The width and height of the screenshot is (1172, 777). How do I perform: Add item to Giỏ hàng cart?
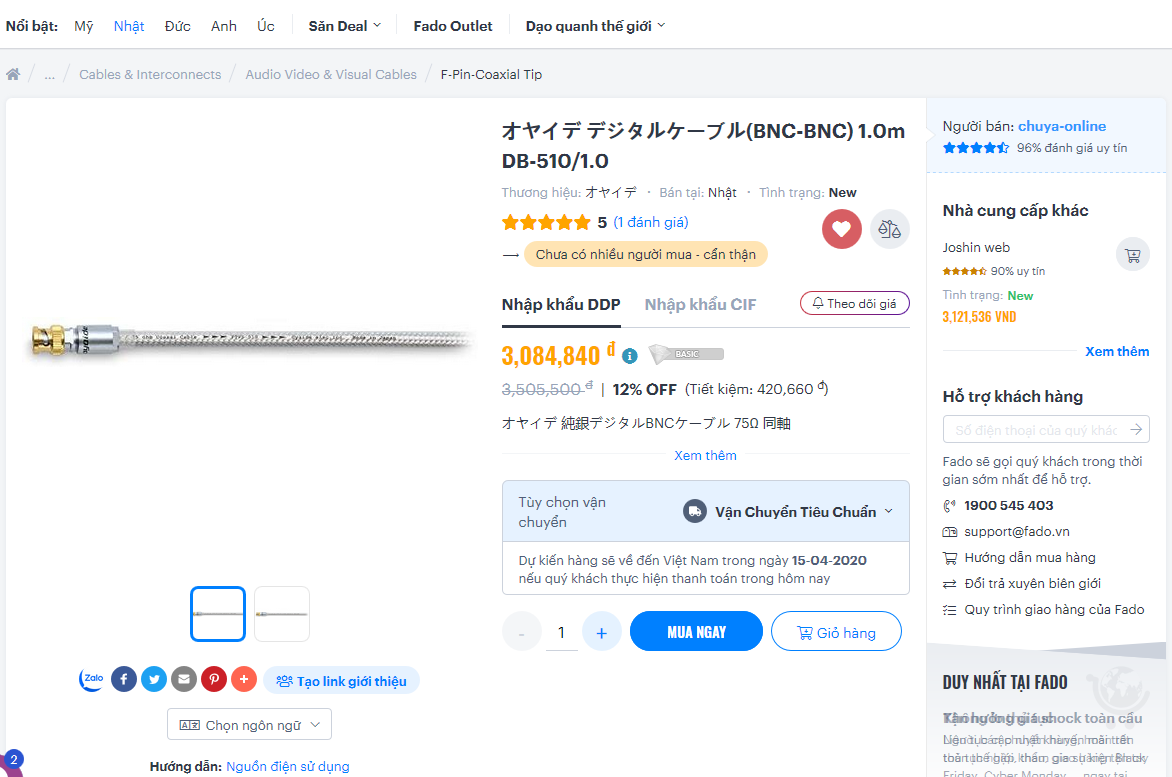836,632
